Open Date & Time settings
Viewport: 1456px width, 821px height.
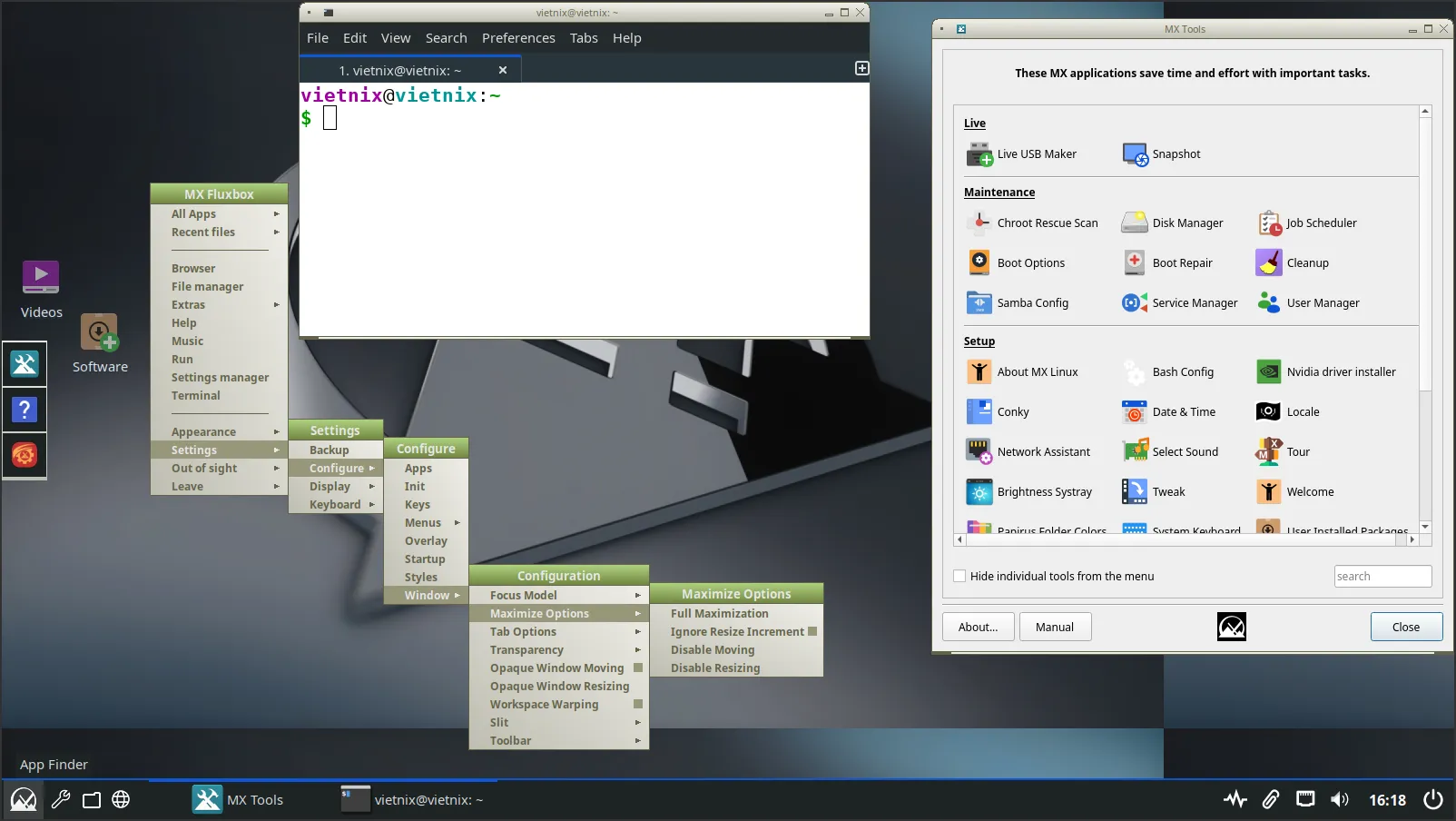pyautogui.click(x=1169, y=412)
